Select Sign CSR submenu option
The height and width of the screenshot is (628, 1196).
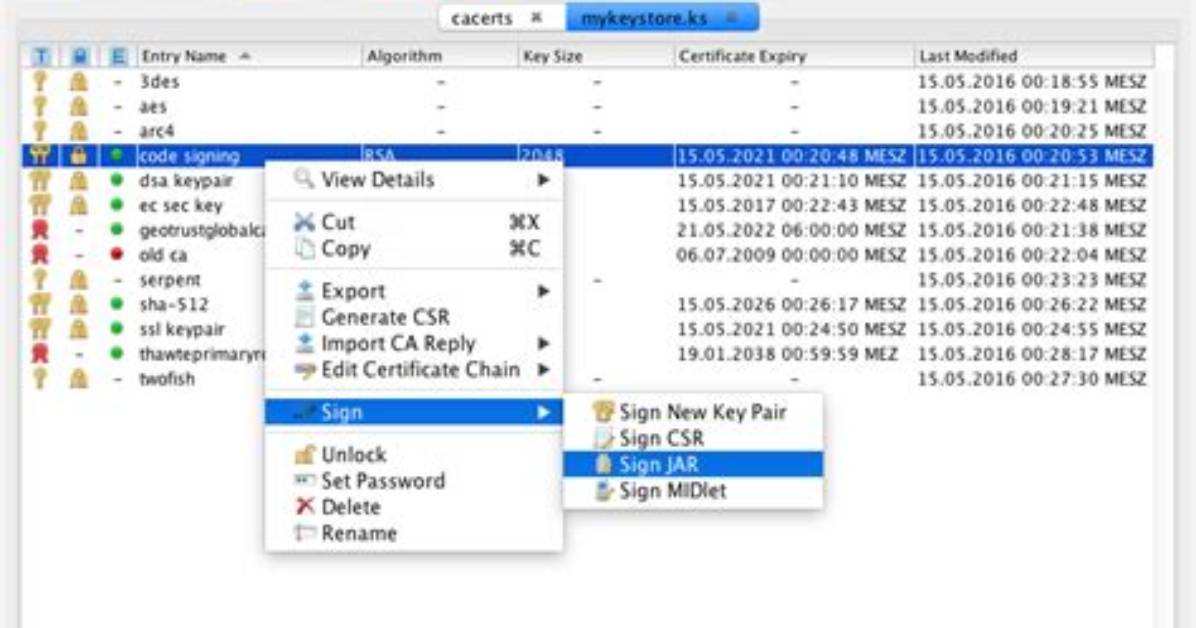coord(693,438)
